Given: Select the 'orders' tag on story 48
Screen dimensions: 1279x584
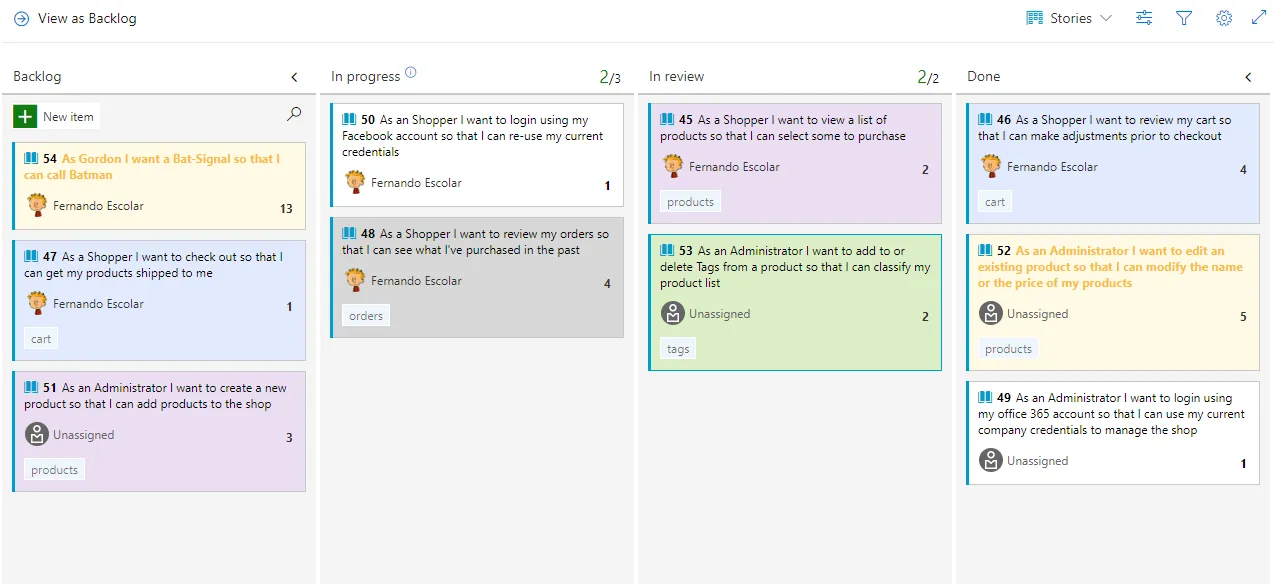Looking at the screenshot, I should pyautogui.click(x=366, y=316).
